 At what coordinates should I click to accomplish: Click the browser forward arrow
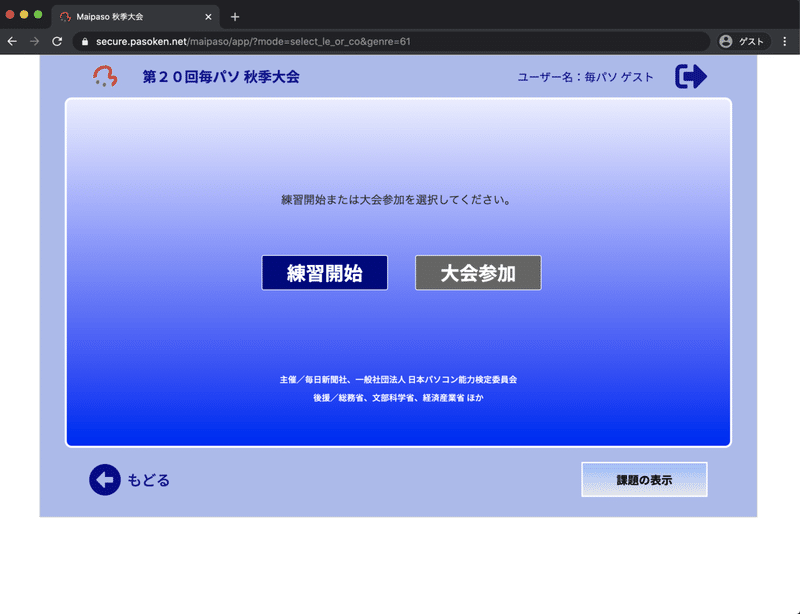(34, 41)
